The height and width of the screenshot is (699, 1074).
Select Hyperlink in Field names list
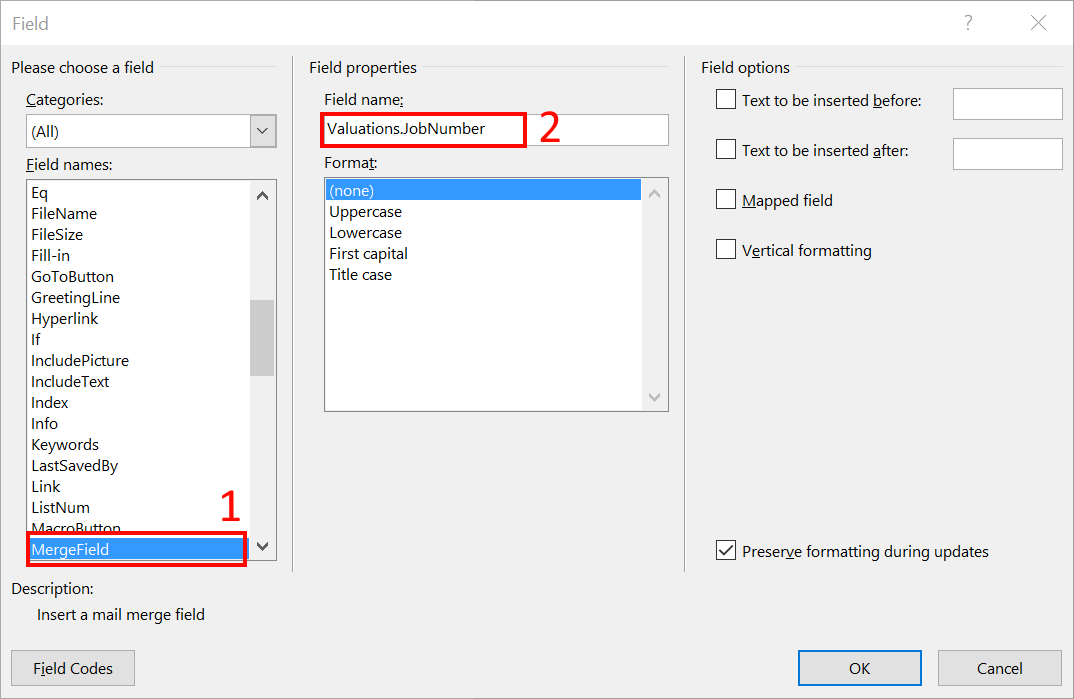65,319
